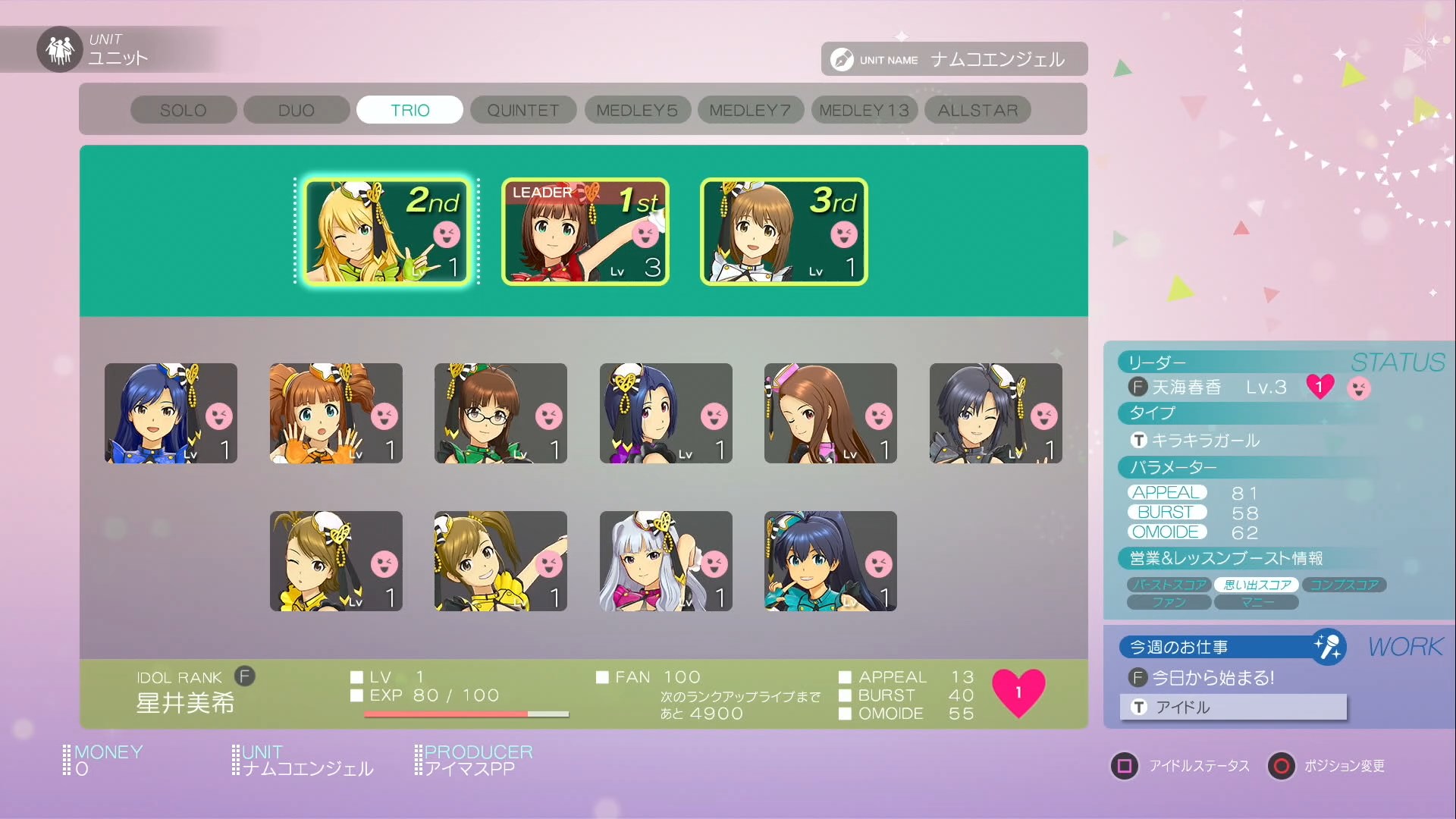Click the large pink heart beside APPEAL stats

tap(1018, 693)
